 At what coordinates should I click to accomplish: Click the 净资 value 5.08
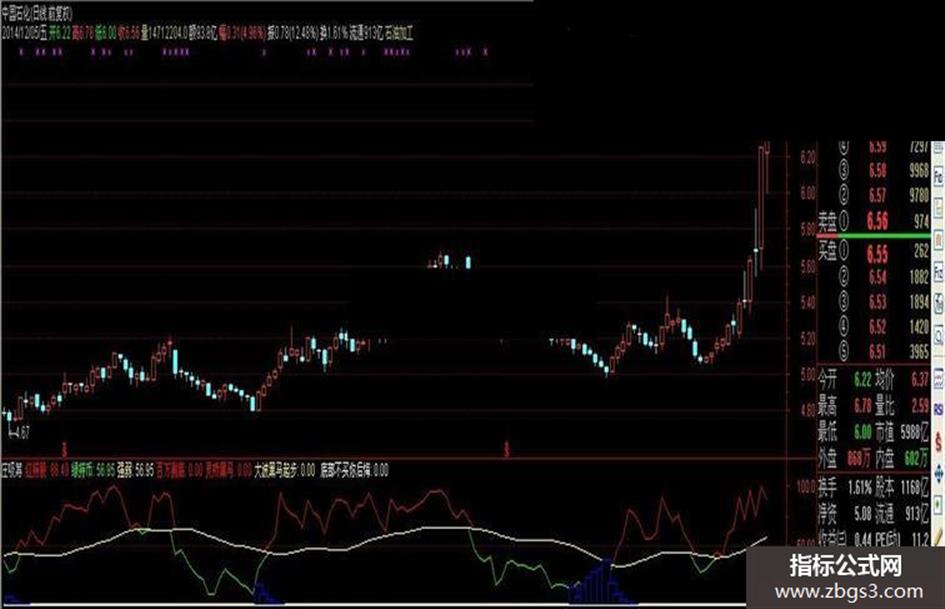click(863, 514)
